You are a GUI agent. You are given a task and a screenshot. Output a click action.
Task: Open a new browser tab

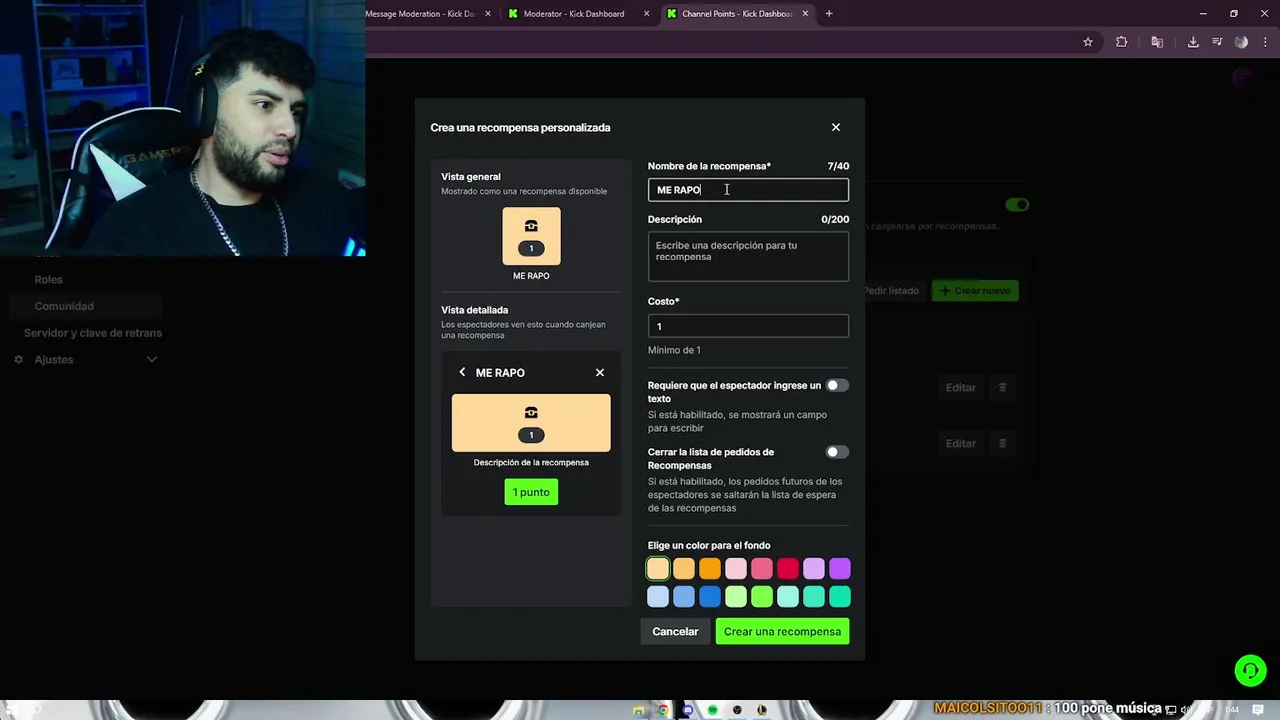pos(829,14)
